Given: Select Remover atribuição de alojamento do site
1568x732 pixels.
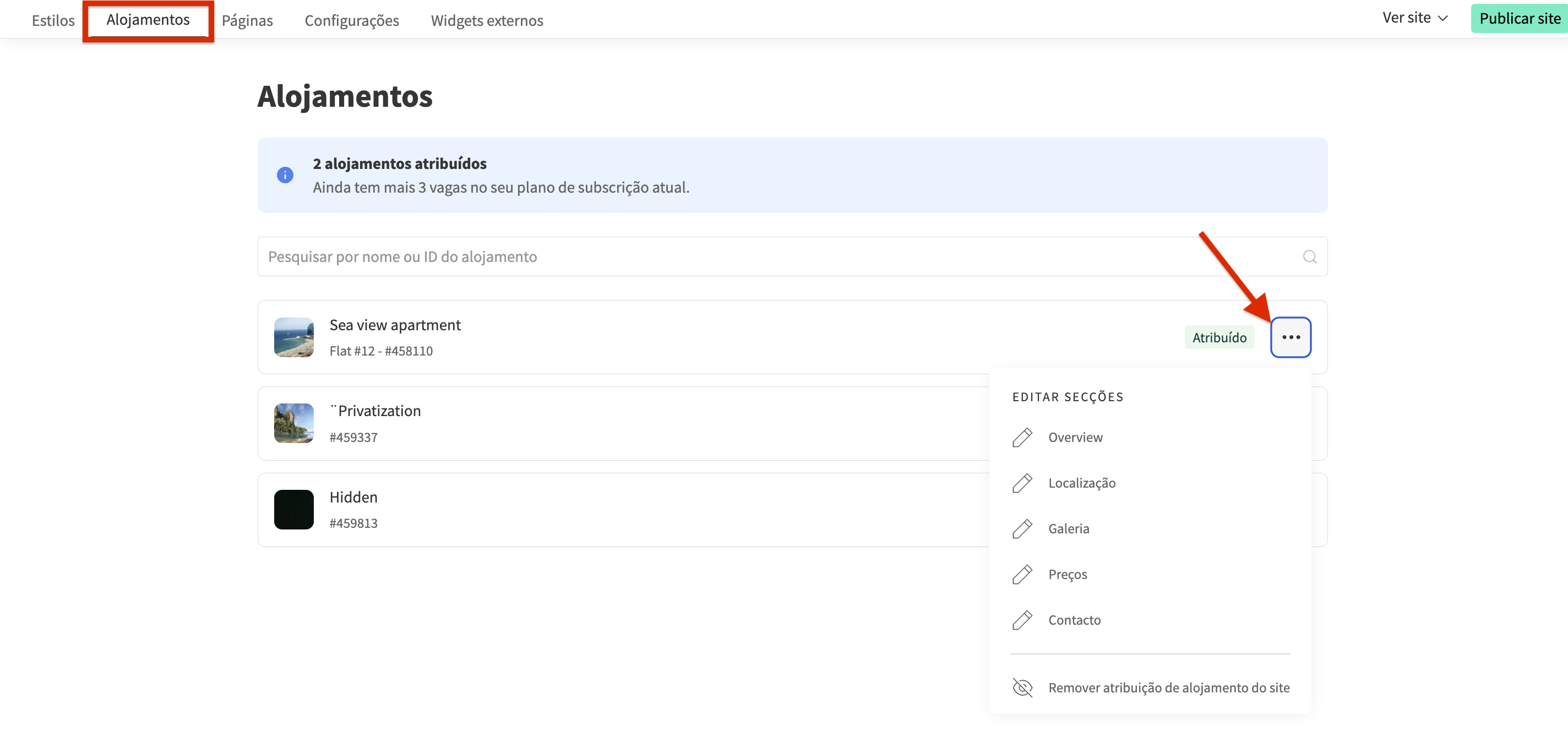Looking at the screenshot, I should [1168, 687].
